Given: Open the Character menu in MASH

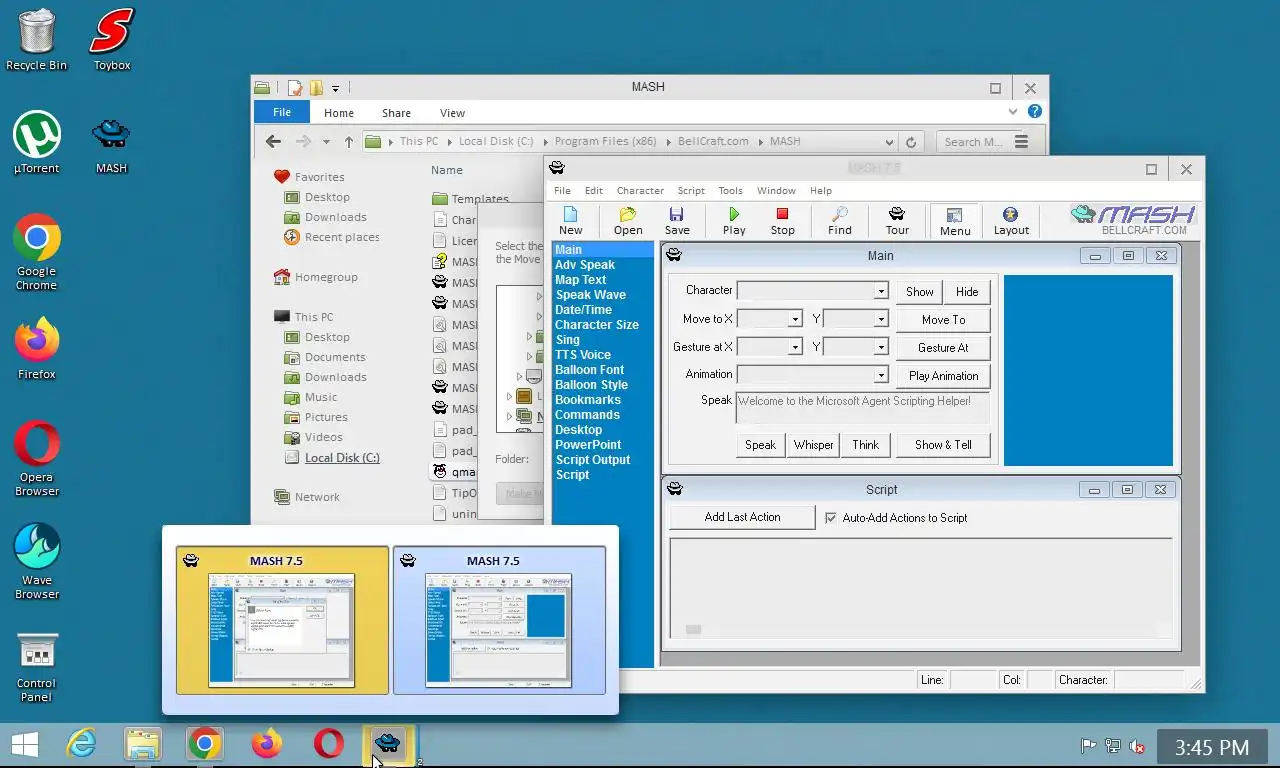Looking at the screenshot, I should pos(640,190).
